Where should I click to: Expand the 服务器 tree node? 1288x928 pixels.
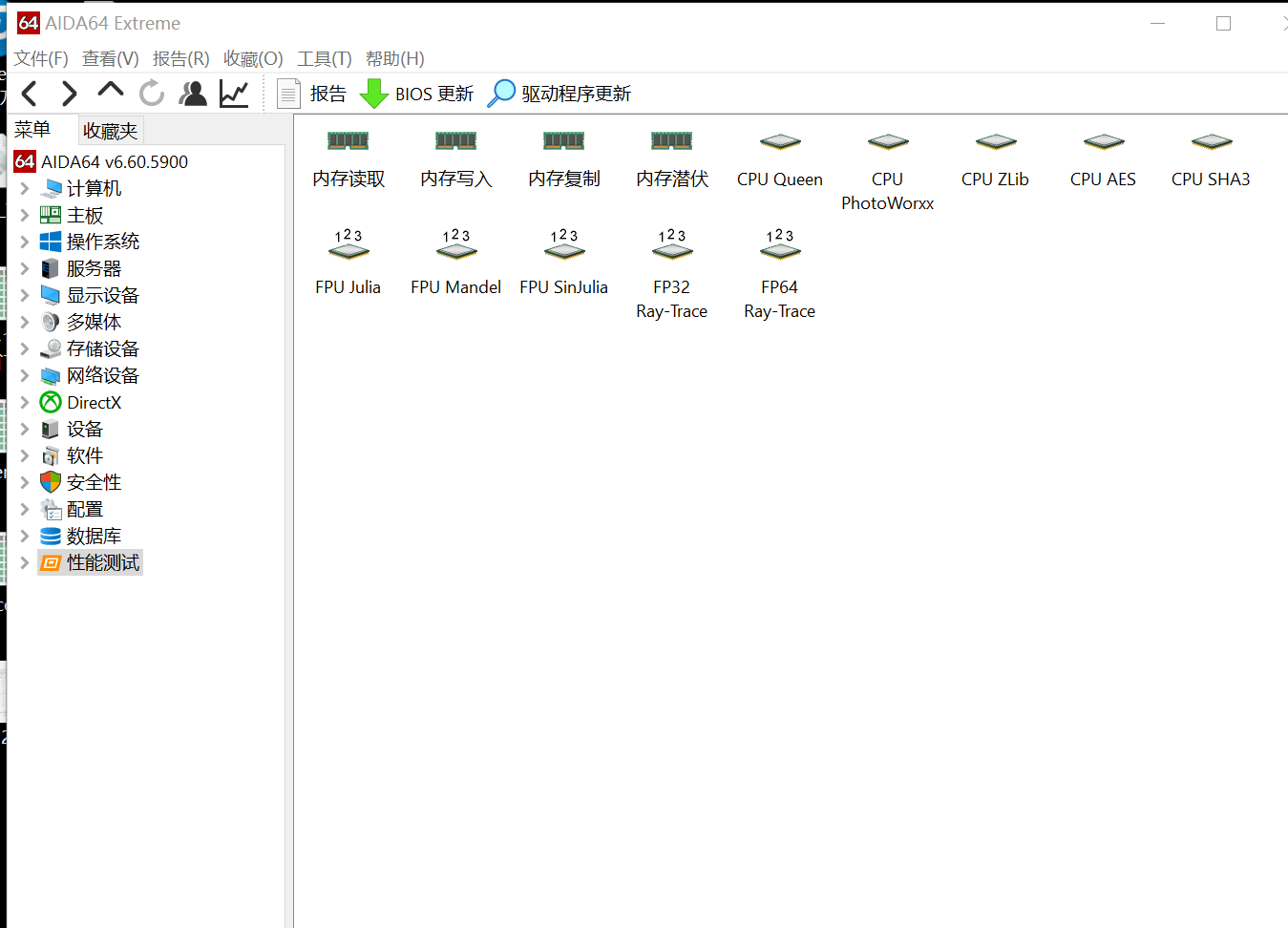pos(25,268)
